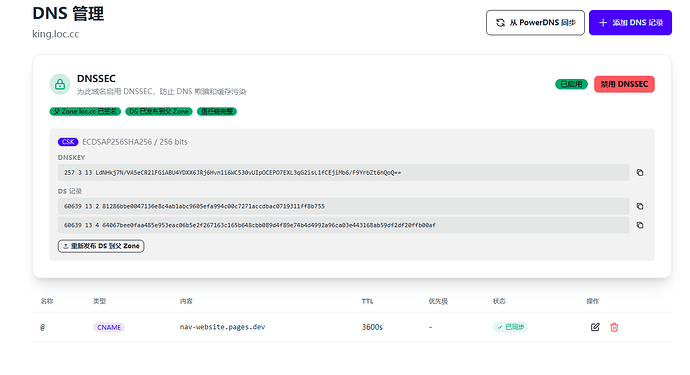Click the 操作 column header
The height and width of the screenshot is (375, 690).
click(x=593, y=301)
